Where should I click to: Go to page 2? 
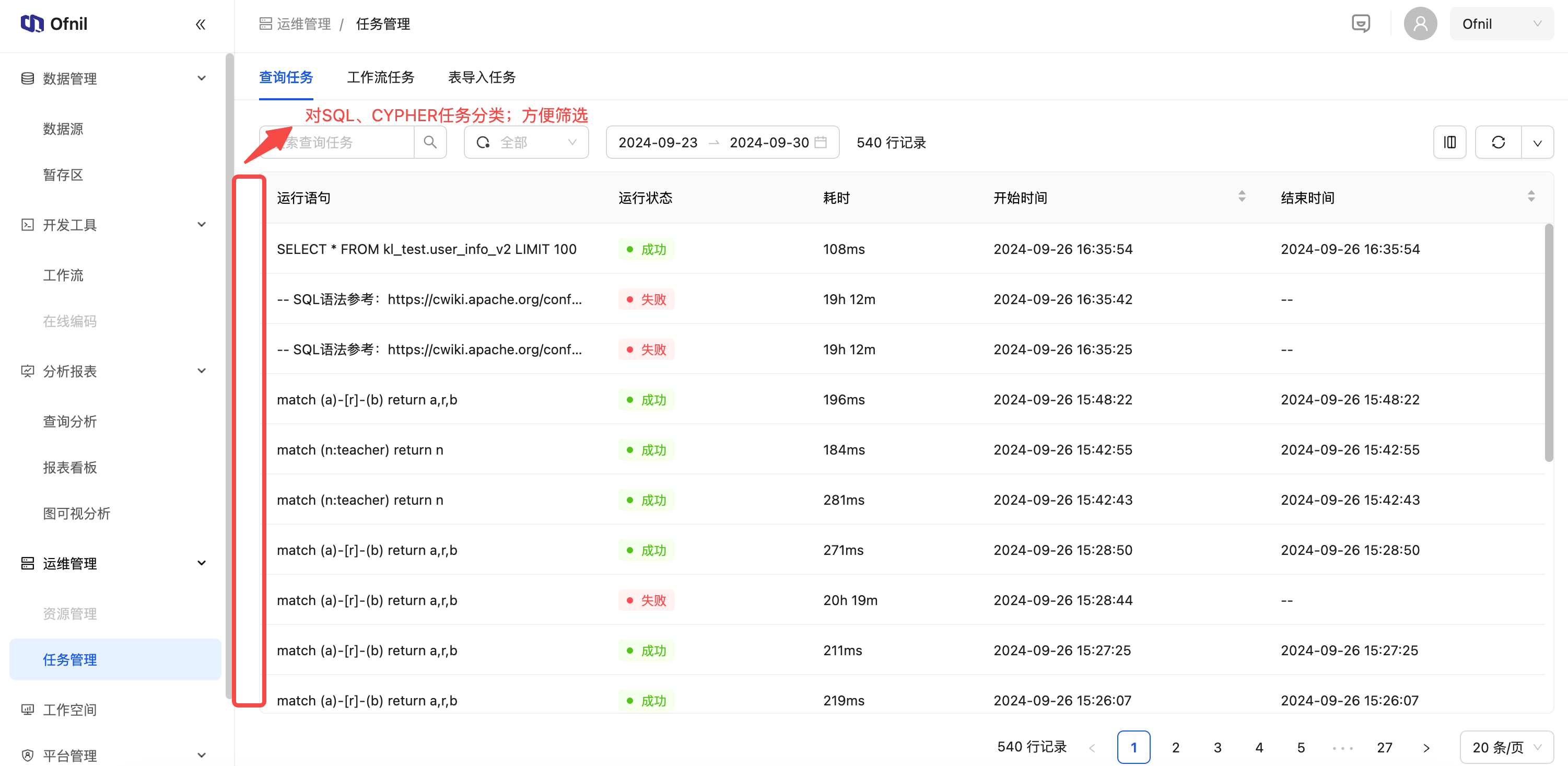click(1175, 747)
